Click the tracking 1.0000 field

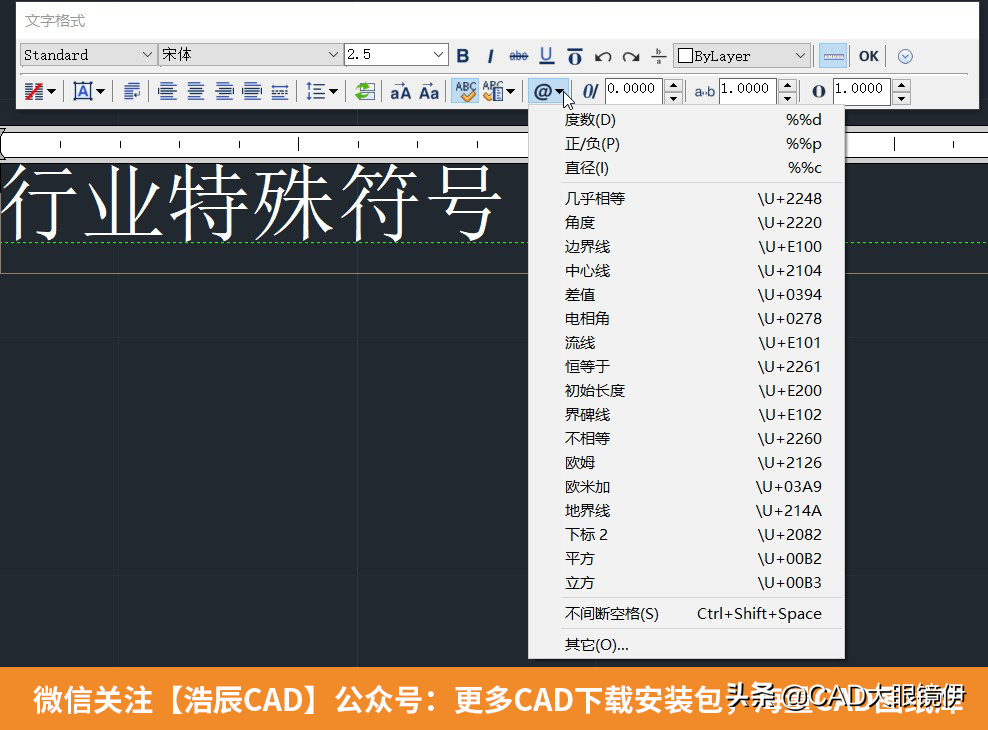coord(748,89)
